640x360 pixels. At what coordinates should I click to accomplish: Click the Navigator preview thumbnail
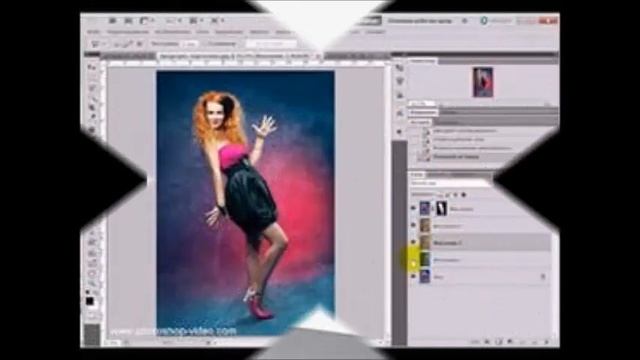pyautogui.click(x=483, y=82)
